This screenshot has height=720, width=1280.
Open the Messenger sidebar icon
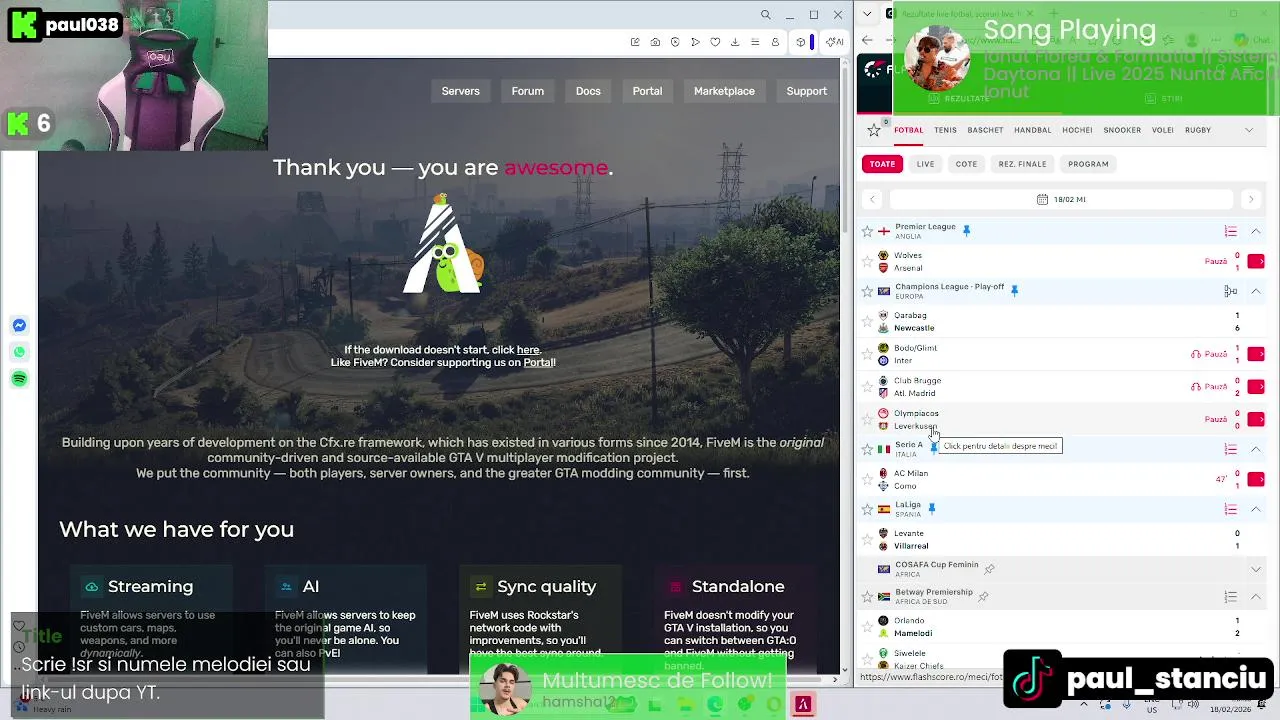(19, 325)
